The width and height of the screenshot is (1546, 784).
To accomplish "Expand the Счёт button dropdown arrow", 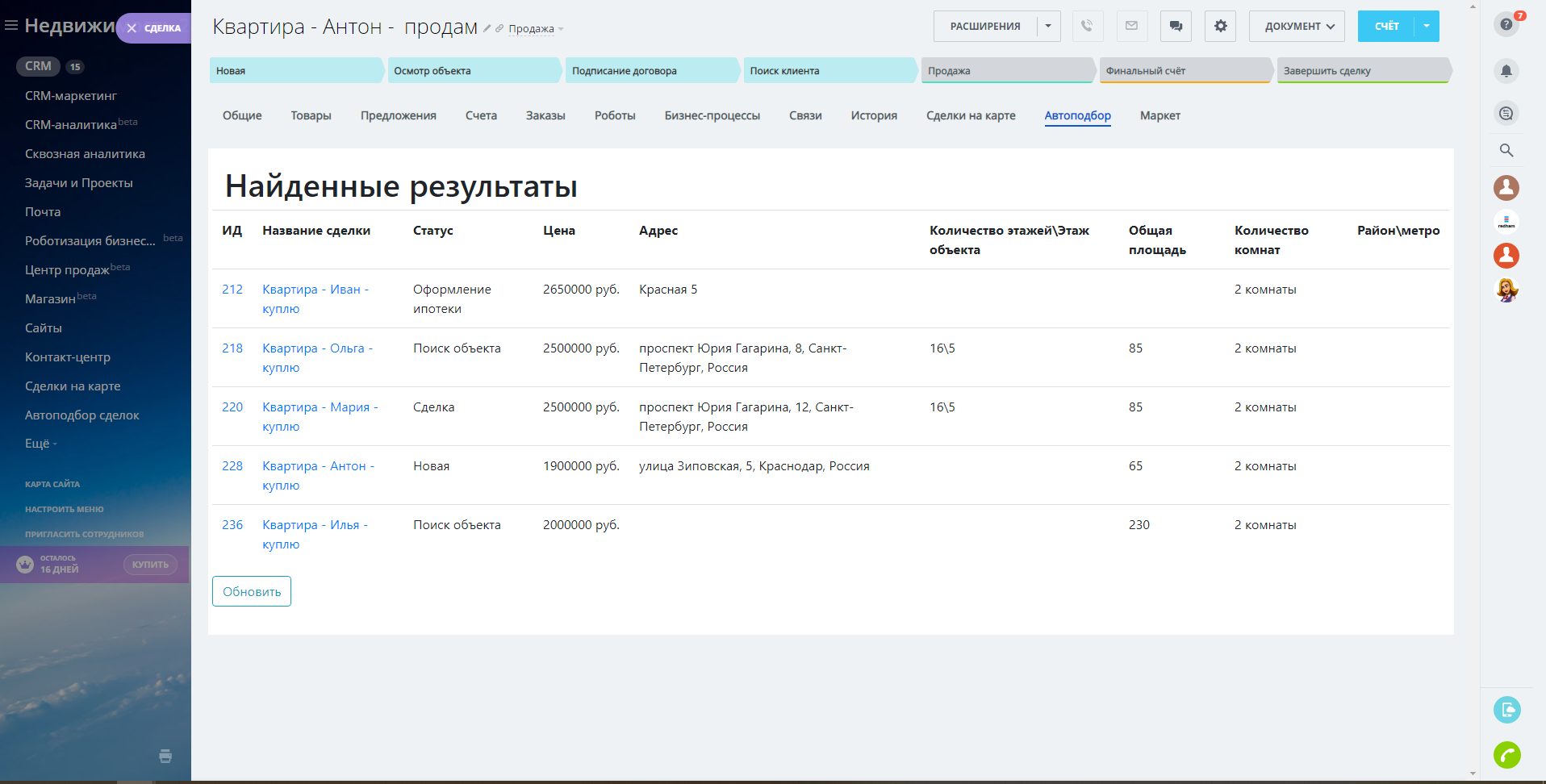I will pyautogui.click(x=1426, y=27).
